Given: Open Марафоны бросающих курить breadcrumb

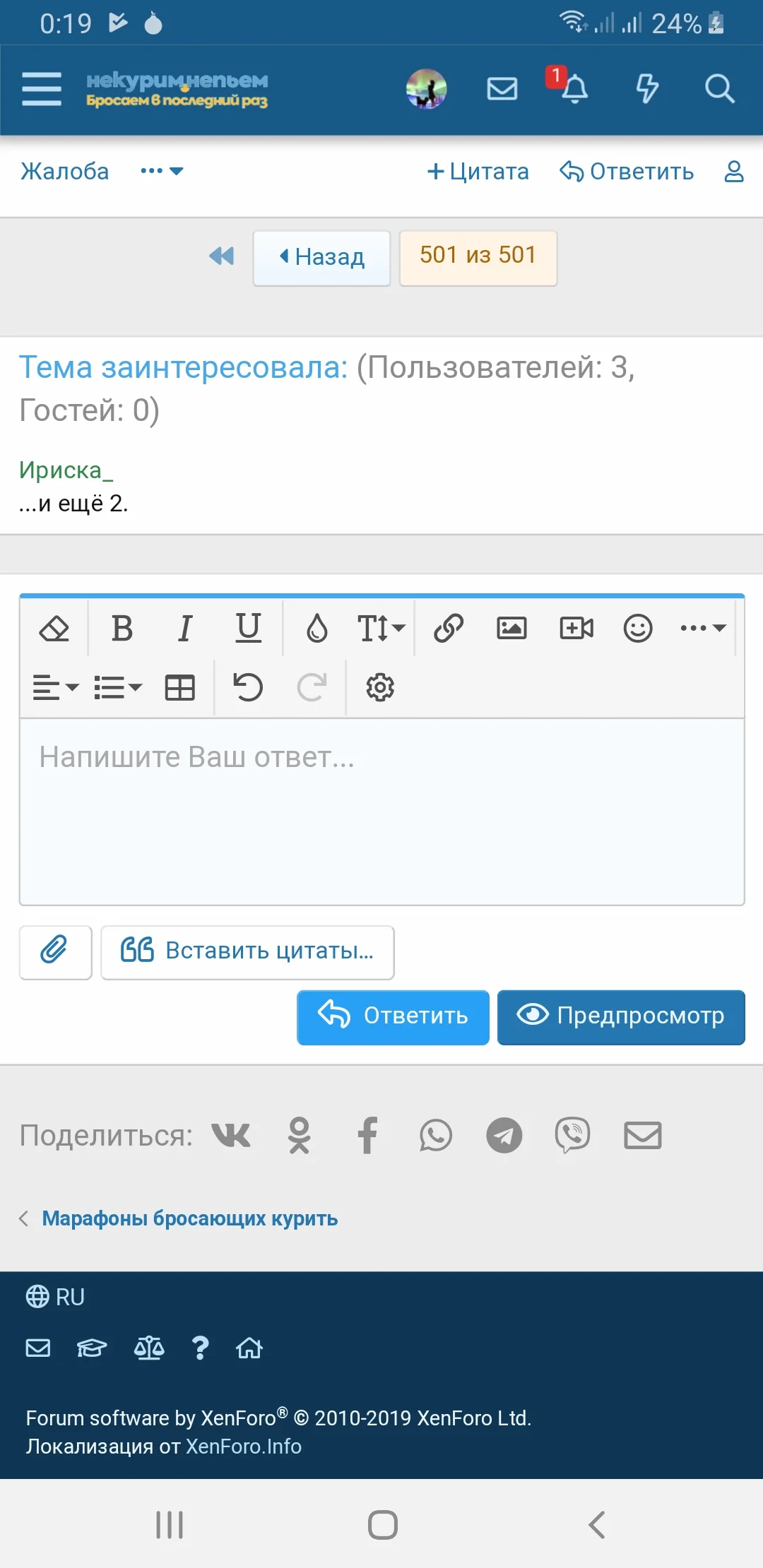Looking at the screenshot, I should (x=190, y=1218).
